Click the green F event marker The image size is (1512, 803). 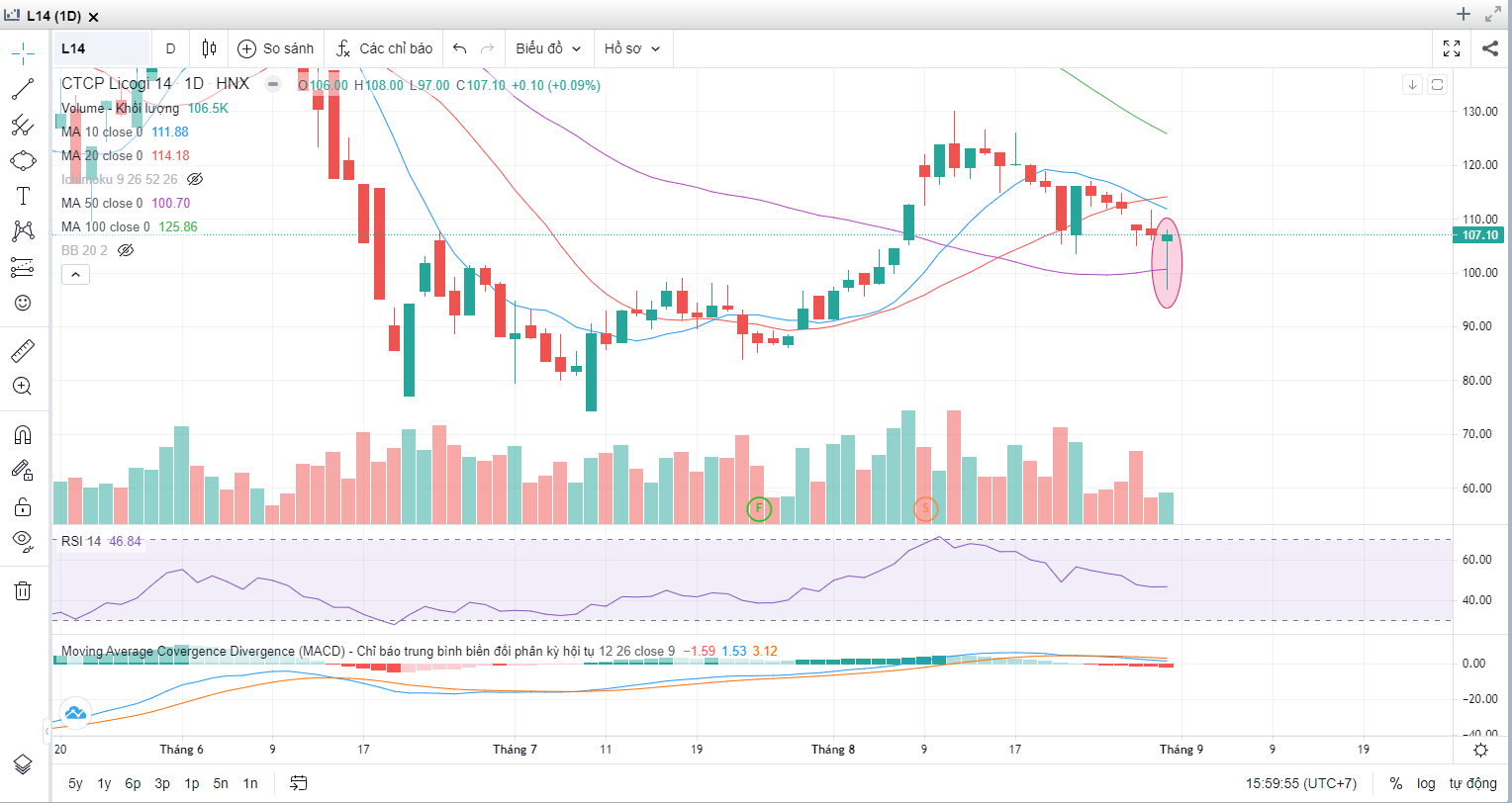[x=758, y=508]
